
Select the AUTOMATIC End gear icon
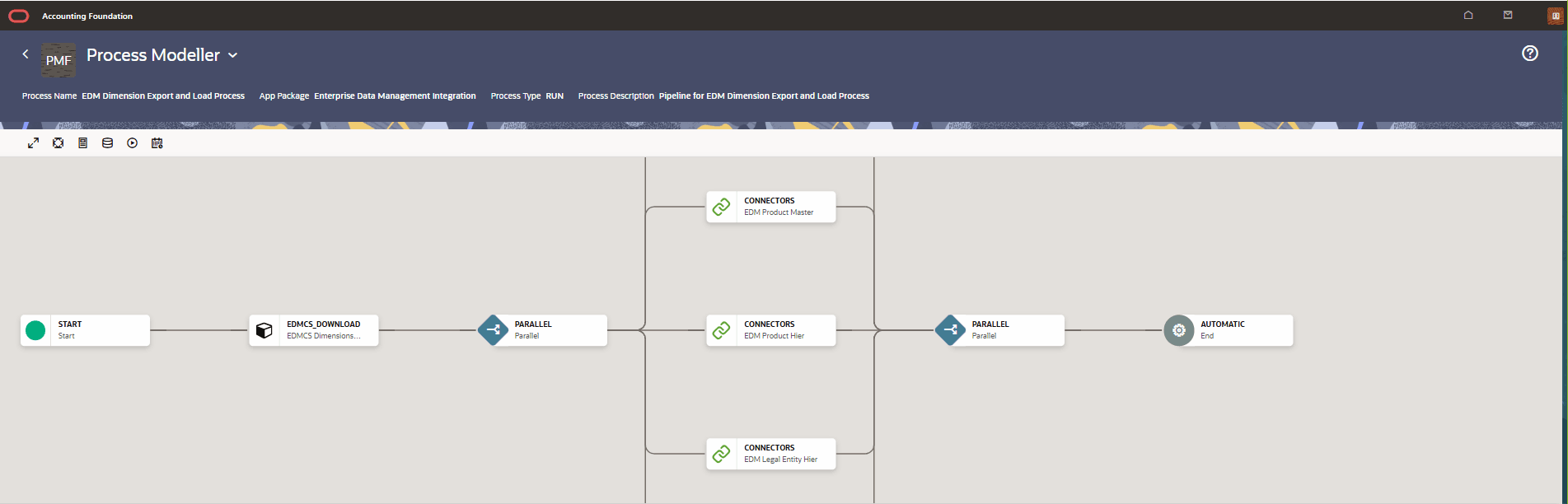[1179, 330]
